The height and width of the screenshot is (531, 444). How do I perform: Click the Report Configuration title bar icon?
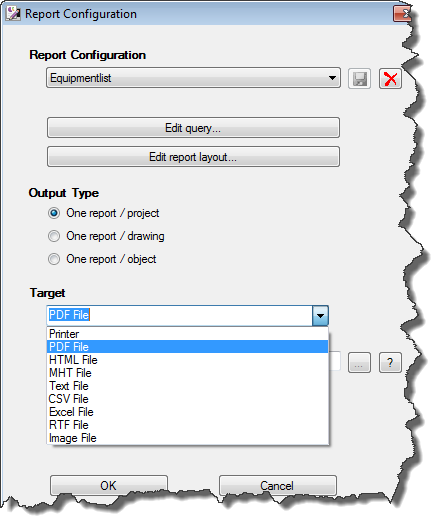point(13,14)
